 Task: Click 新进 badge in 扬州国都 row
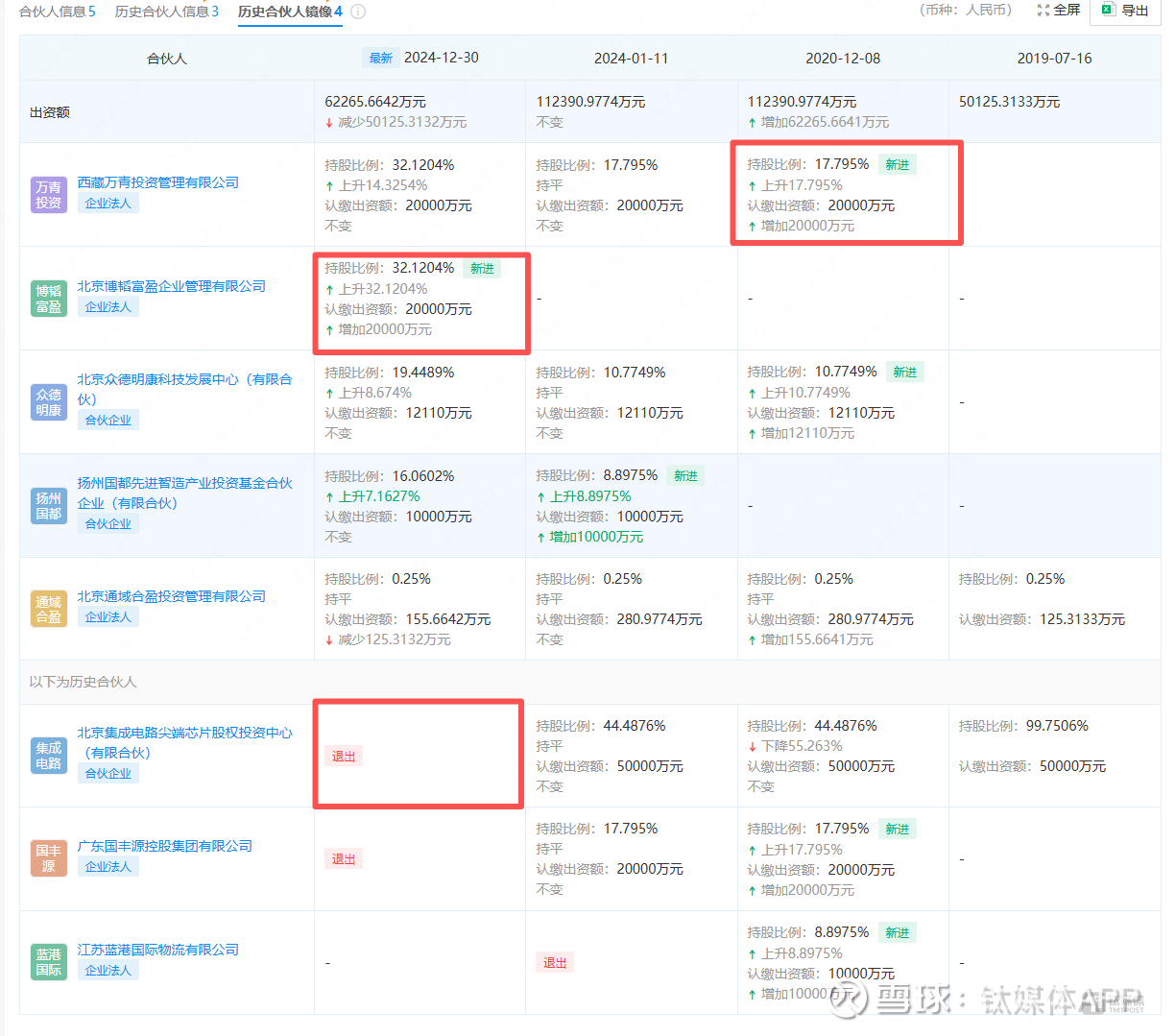coord(685,476)
